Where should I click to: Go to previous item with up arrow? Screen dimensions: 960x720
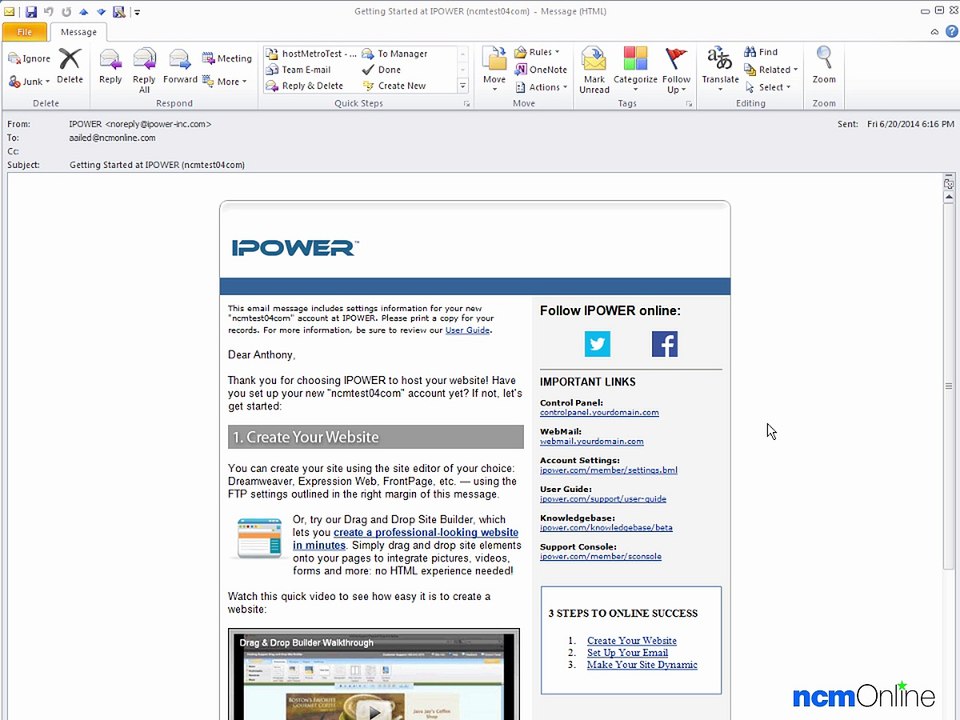(83, 11)
